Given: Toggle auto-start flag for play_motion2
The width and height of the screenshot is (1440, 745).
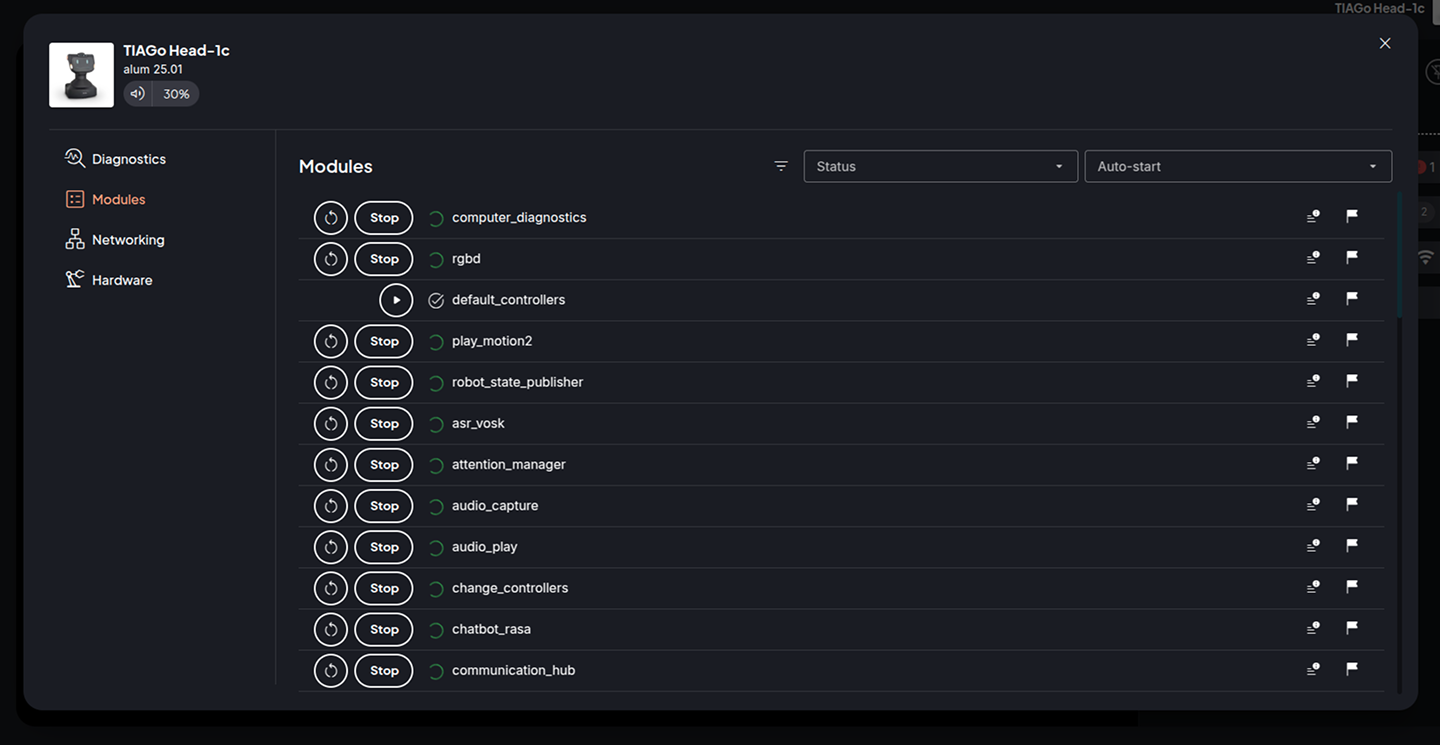Looking at the screenshot, I should coord(1352,339).
